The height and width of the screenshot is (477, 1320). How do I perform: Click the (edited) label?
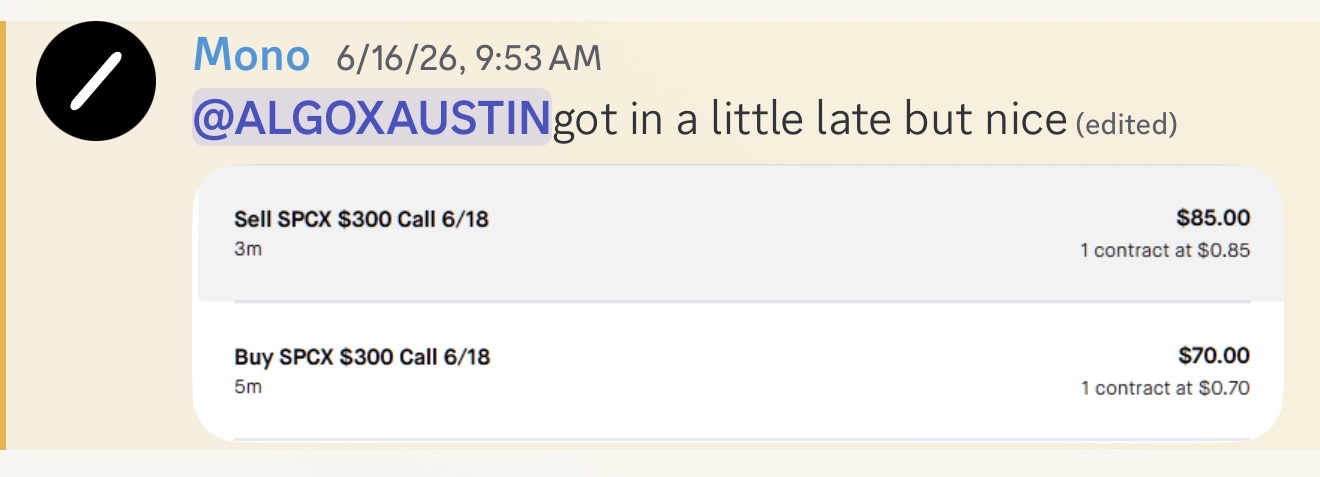(x=1125, y=125)
